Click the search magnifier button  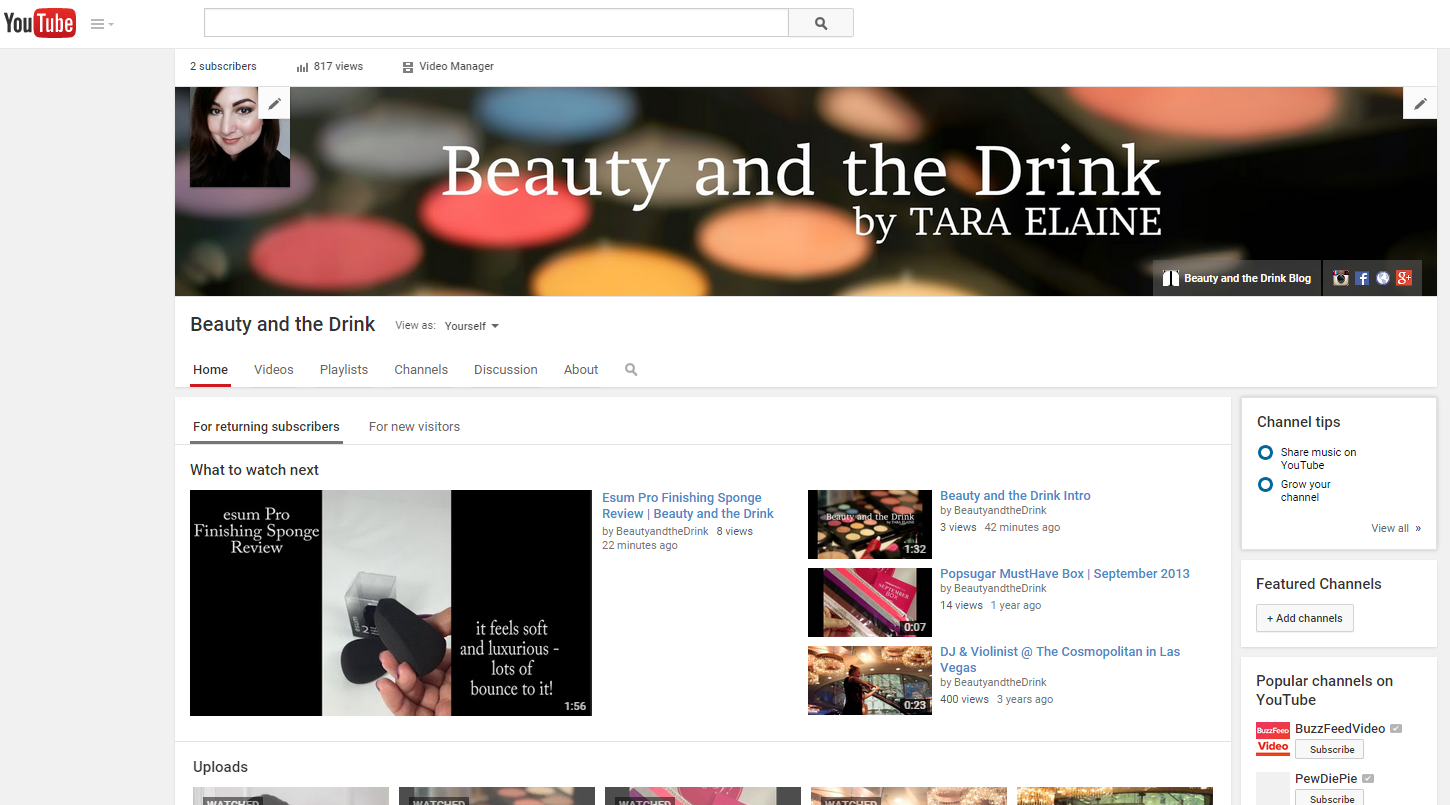pyautogui.click(x=821, y=23)
